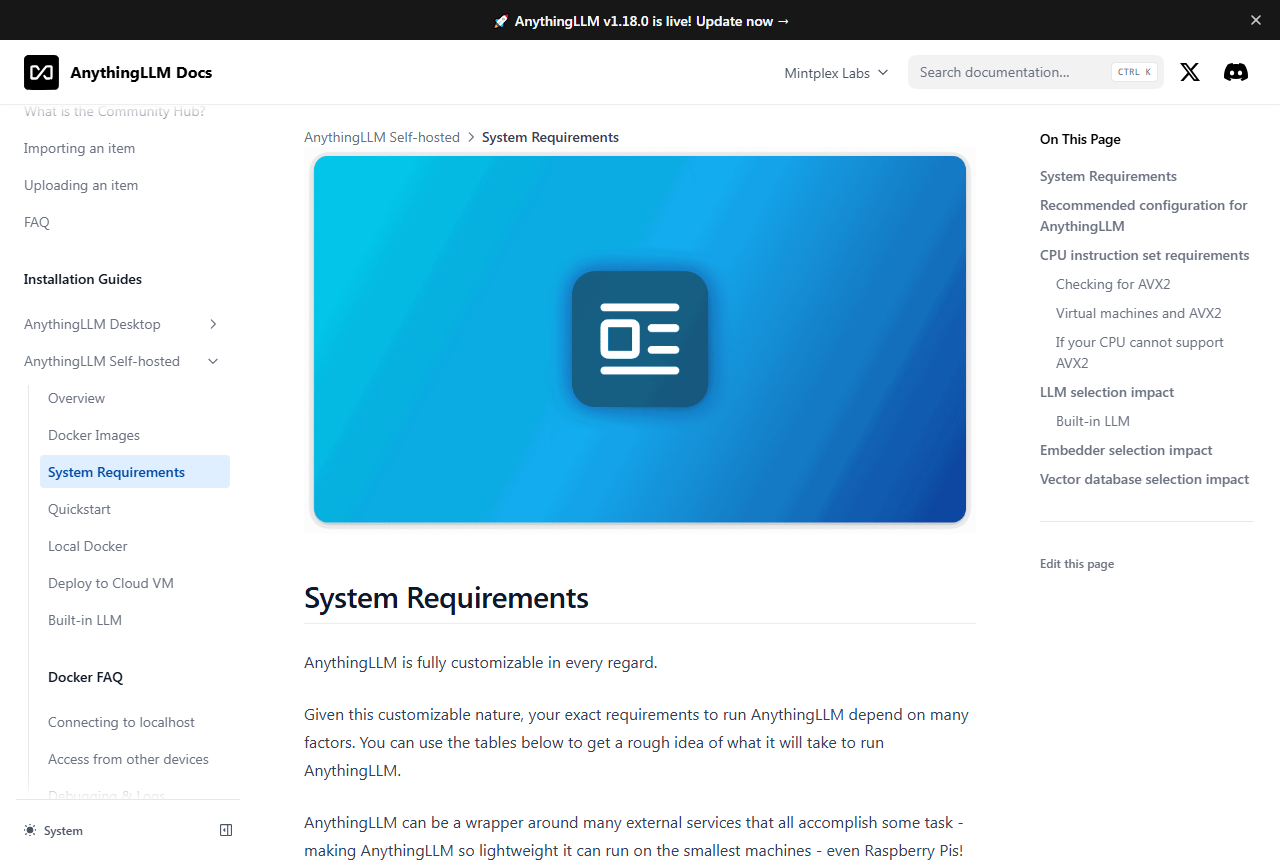
Task: Focus the Search documentation field
Action: point(1036,72)
